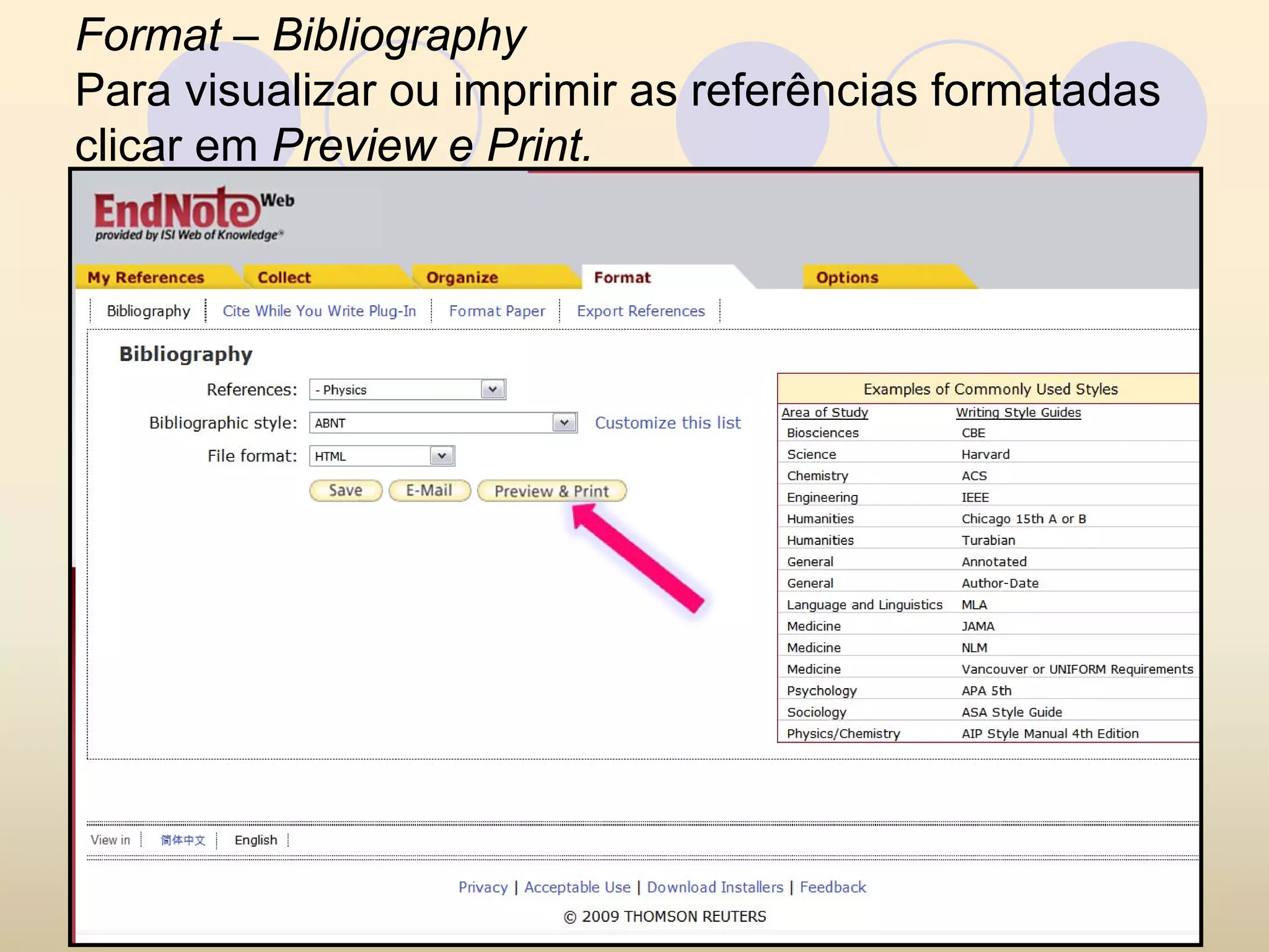Click the Language and Linguistics row

[x=864, y=605]
